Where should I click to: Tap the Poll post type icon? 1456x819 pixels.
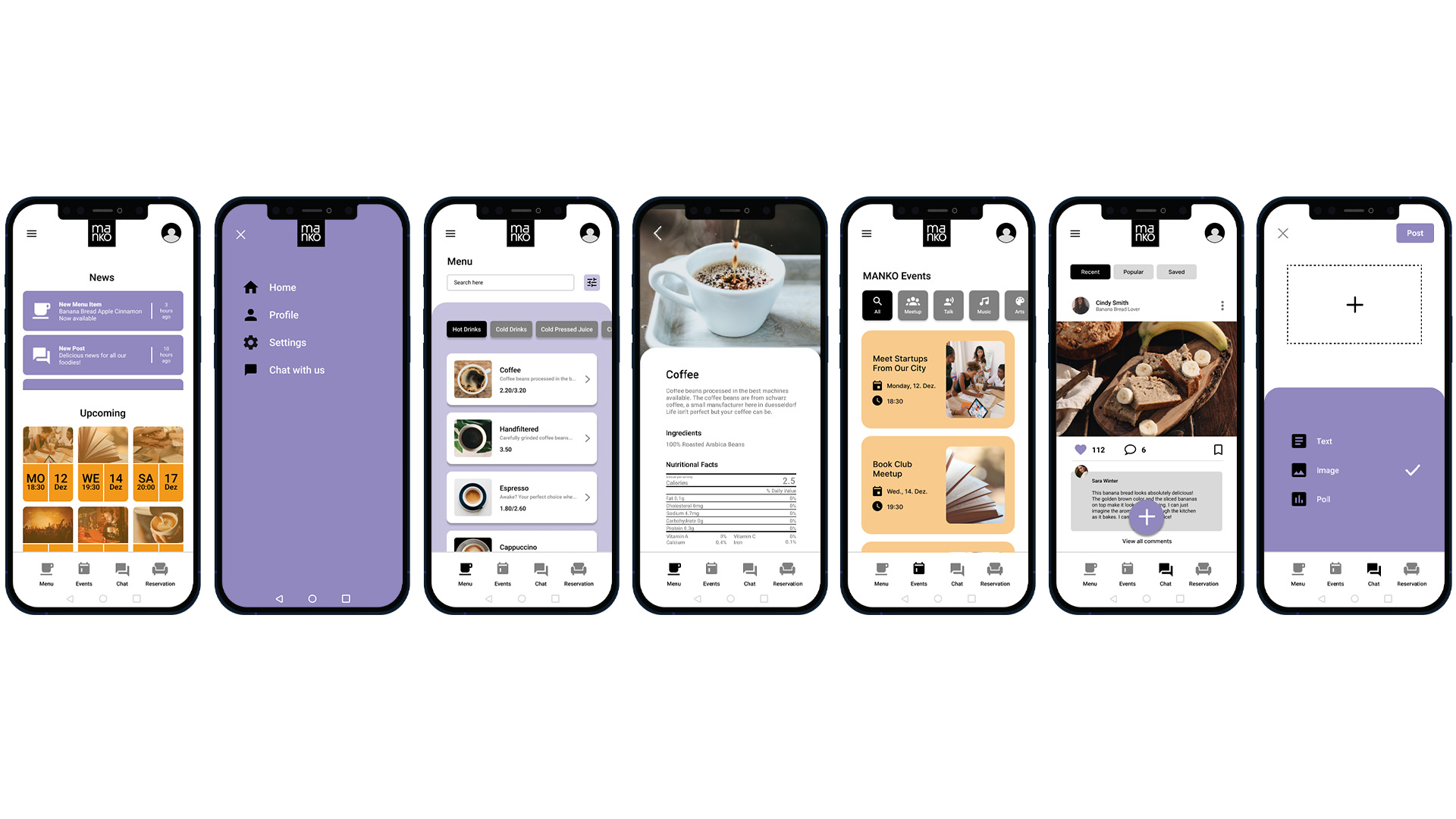[x=1298, y=498]
